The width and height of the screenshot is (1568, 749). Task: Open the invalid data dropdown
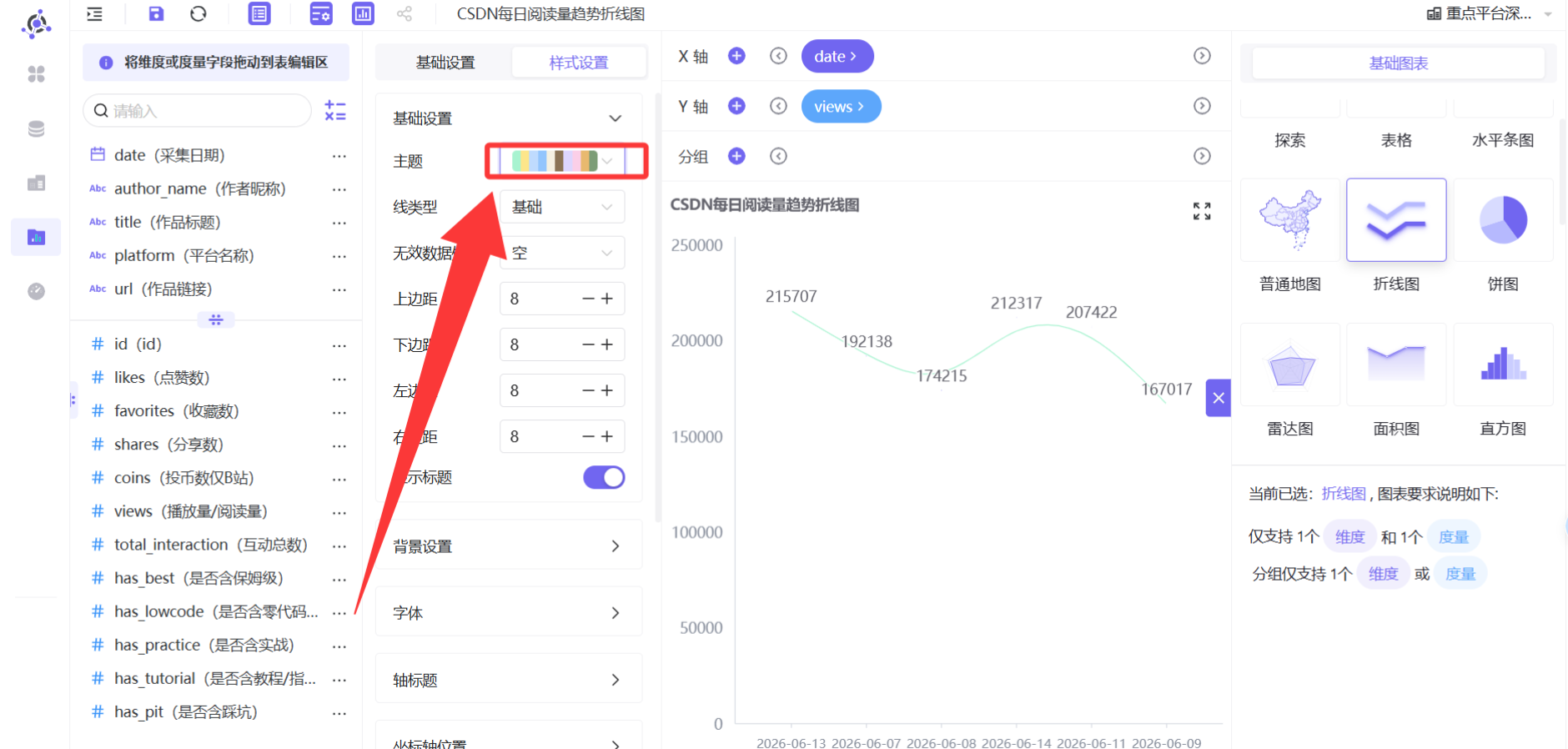pos(562,253)
